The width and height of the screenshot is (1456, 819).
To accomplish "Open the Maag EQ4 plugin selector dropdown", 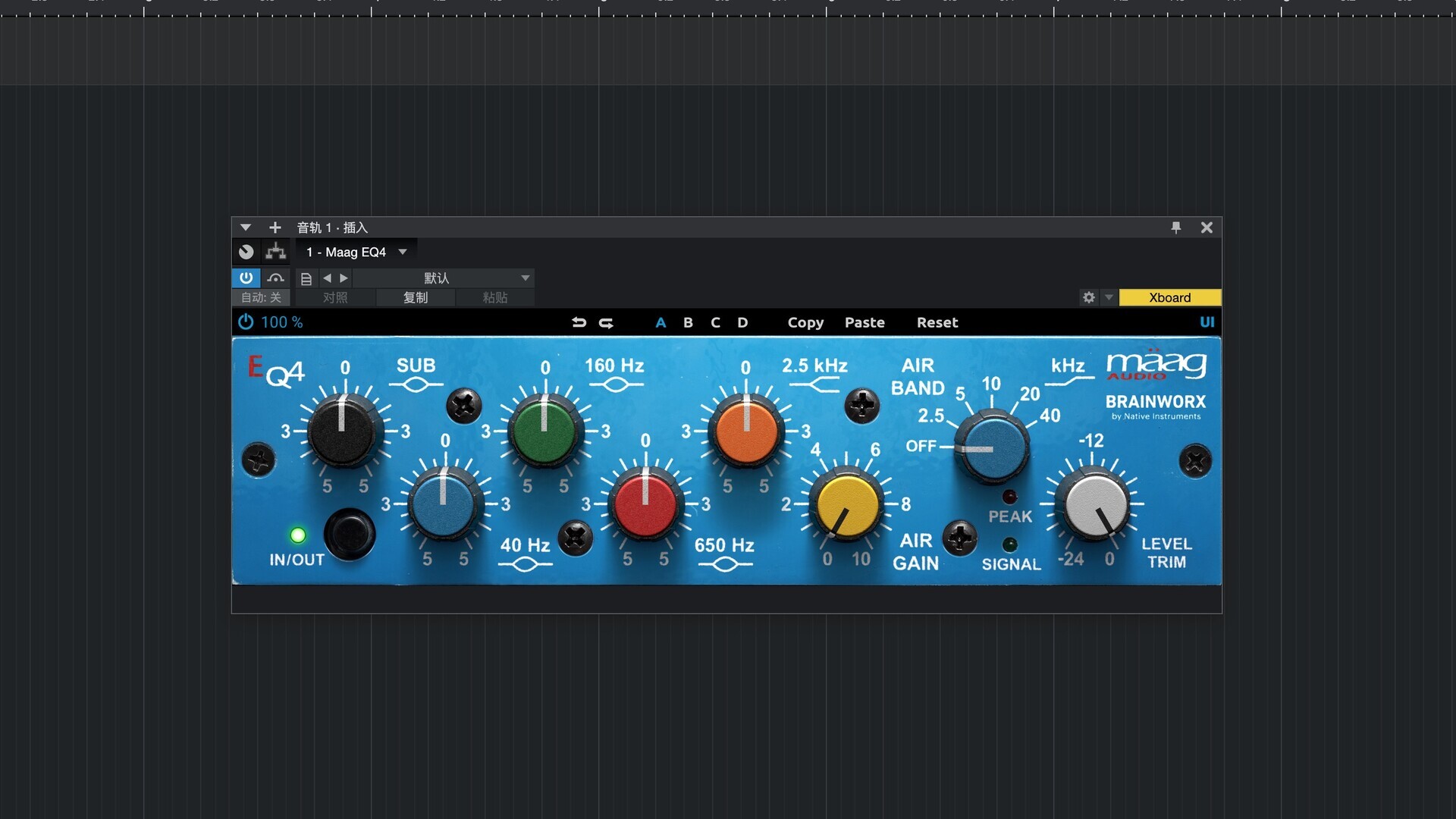I will [356, 252].
